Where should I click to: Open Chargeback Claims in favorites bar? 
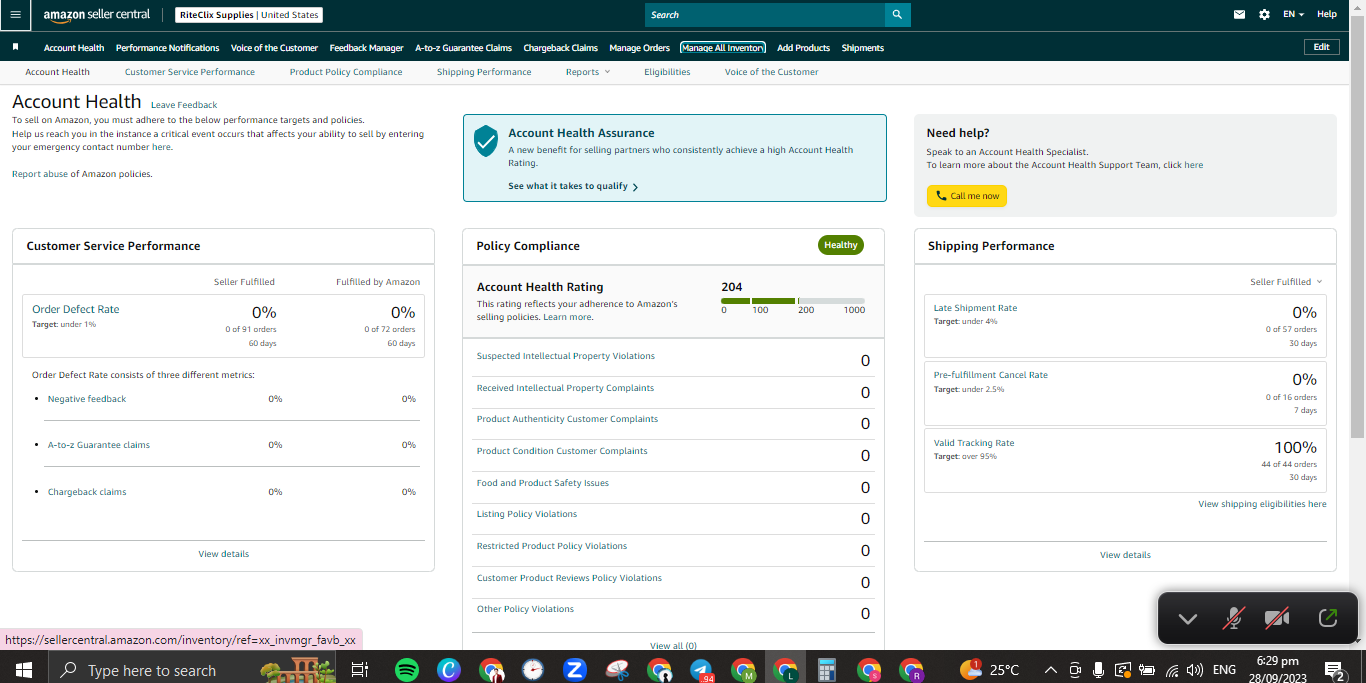(x=561, y=48)
